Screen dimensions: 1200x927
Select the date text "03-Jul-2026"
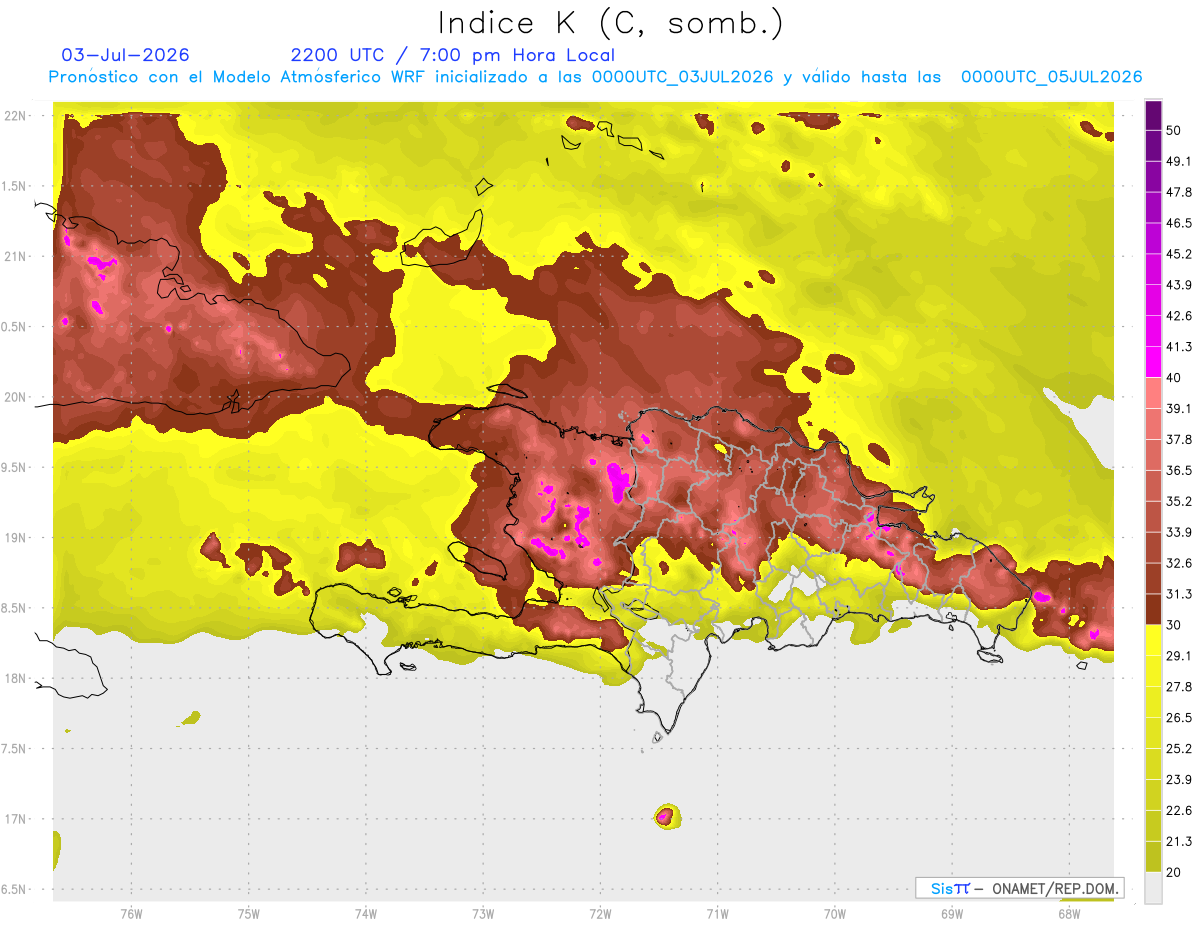[x=125, y=55]
